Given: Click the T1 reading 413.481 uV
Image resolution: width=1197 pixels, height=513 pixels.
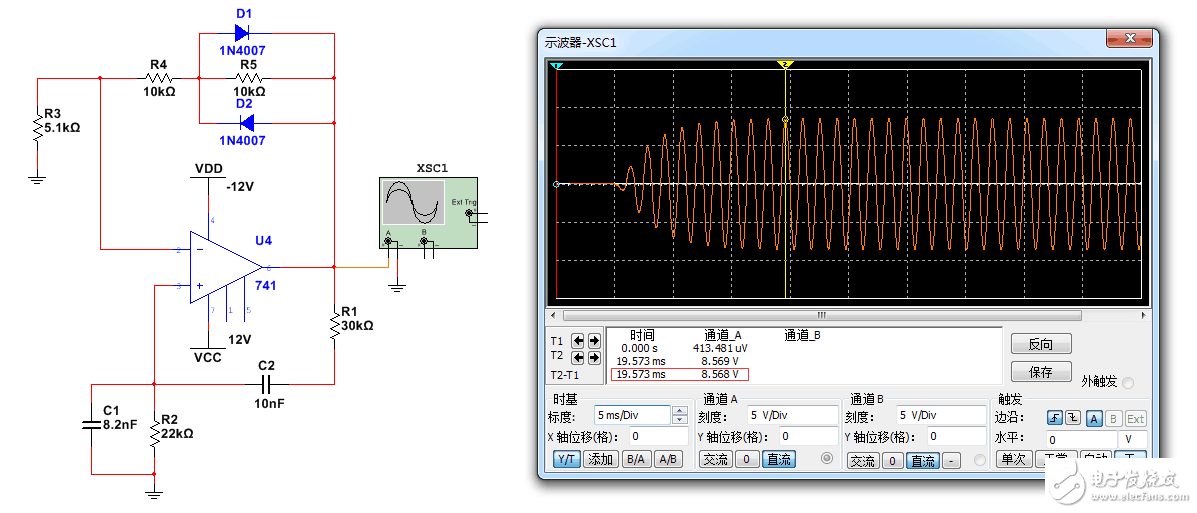Looking at the screenshot, I should click(x=721, y=347).
